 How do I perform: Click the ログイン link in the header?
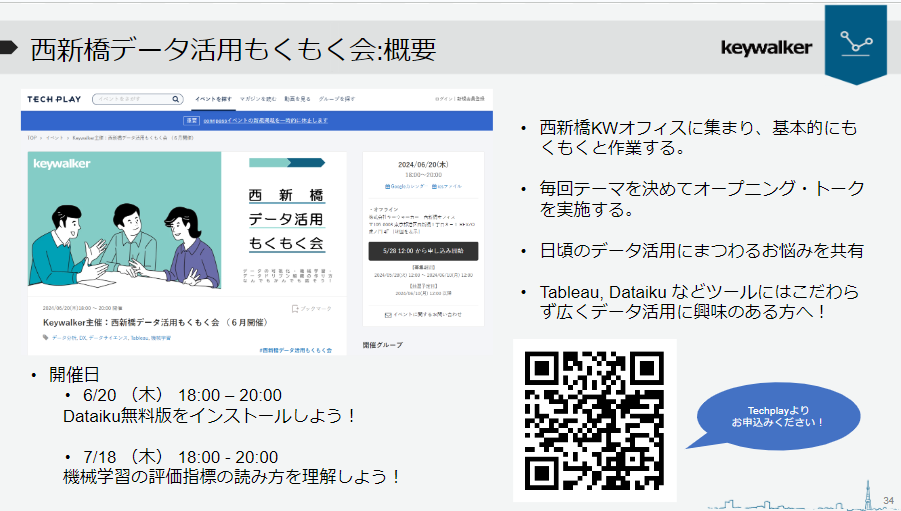(x=444, y=99)
